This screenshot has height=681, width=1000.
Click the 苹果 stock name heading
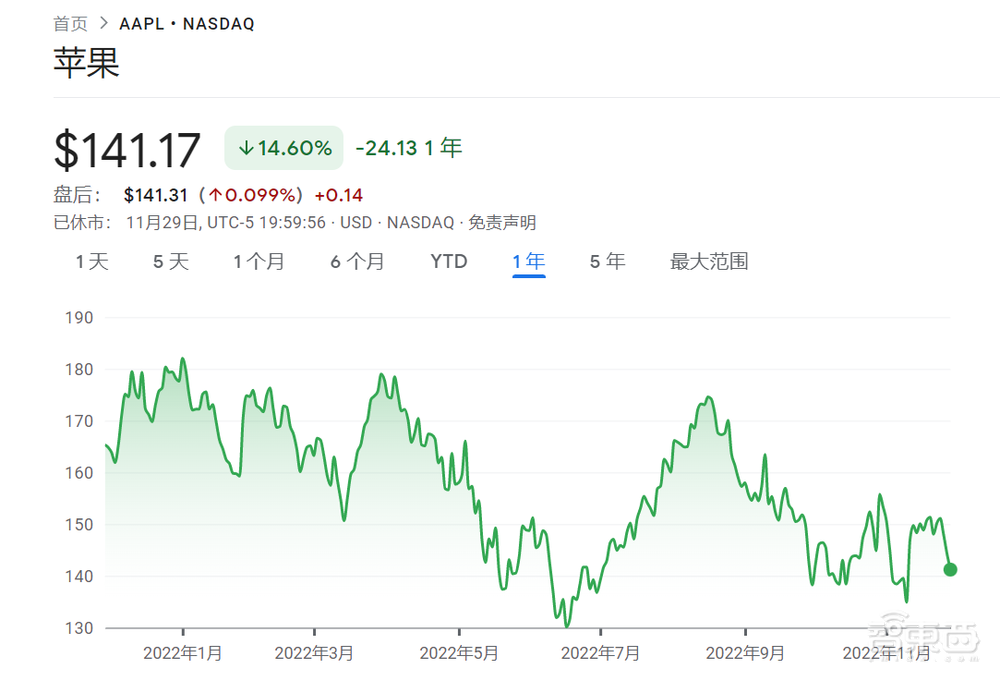click(x=86, y=64)
